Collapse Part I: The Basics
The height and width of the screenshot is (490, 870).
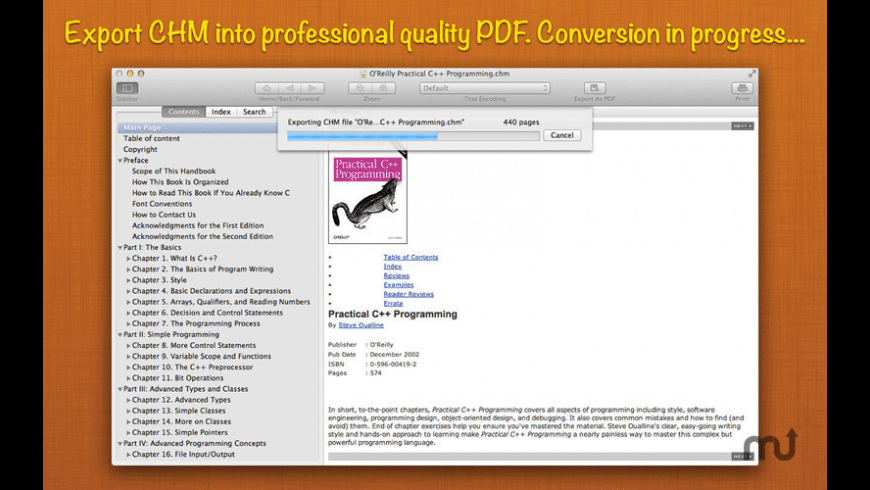tap(120, 247)
